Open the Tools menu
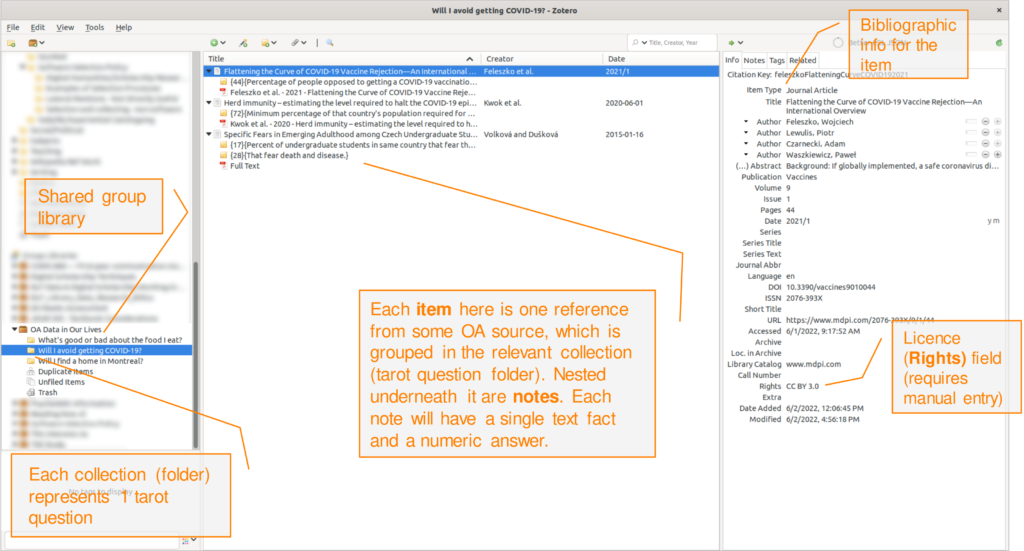1024x551 pixels. pyautogui.click(x=94, y=27)
